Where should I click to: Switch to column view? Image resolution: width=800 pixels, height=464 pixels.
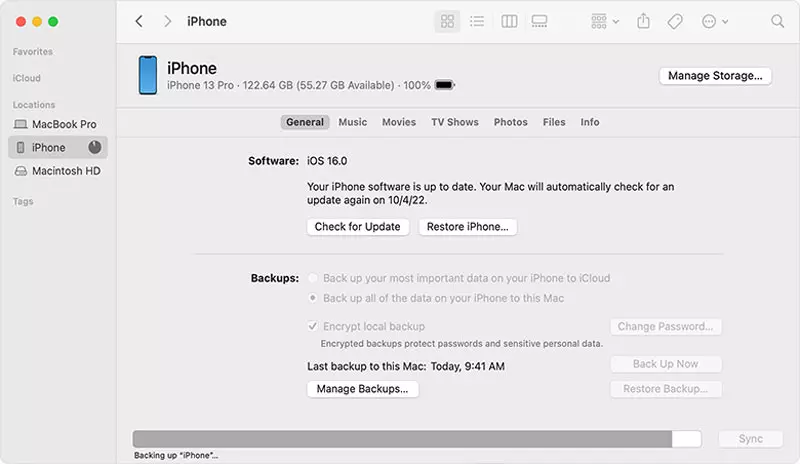coord(509,21)
